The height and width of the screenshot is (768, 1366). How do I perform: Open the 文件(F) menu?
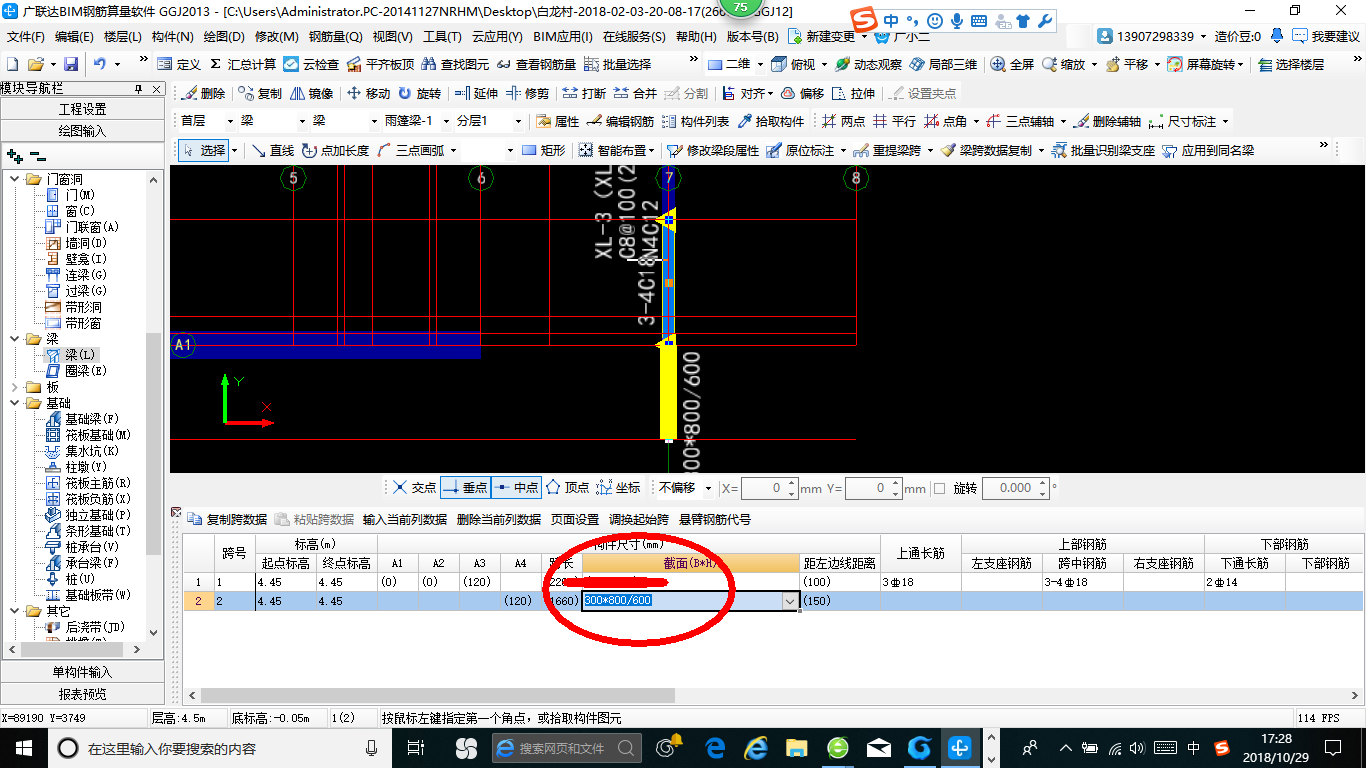26,37
